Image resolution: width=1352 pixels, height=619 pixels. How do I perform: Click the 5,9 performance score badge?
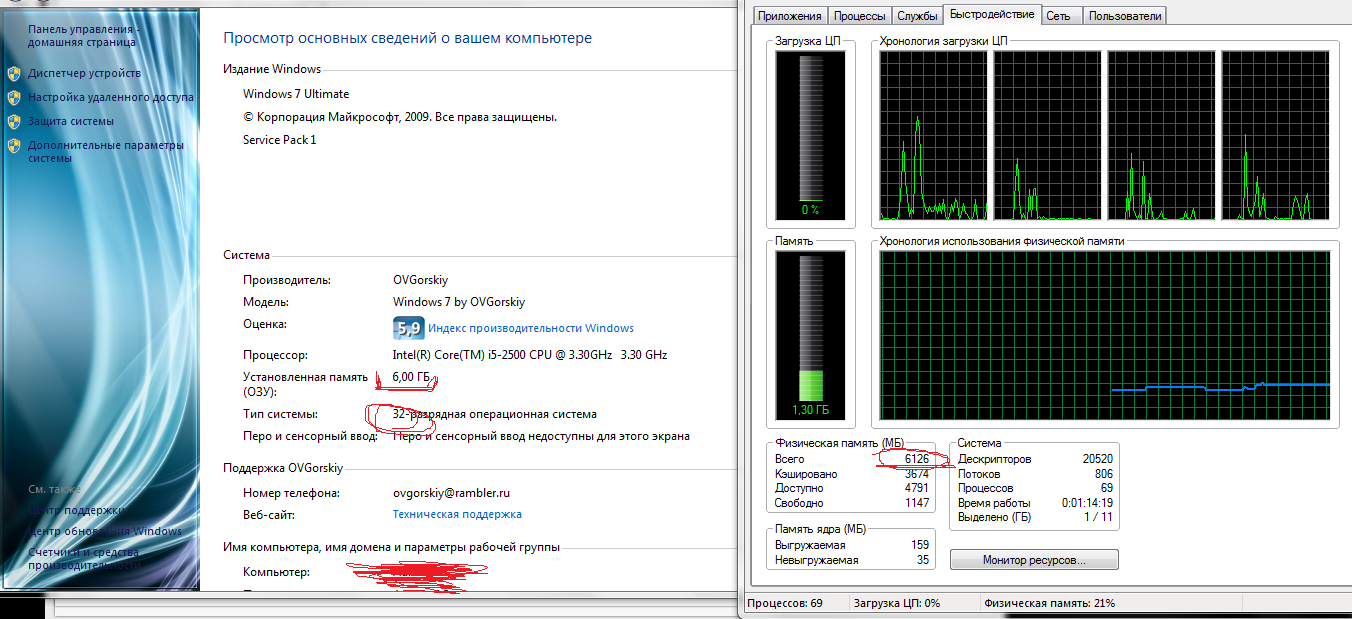coord(408,328)
